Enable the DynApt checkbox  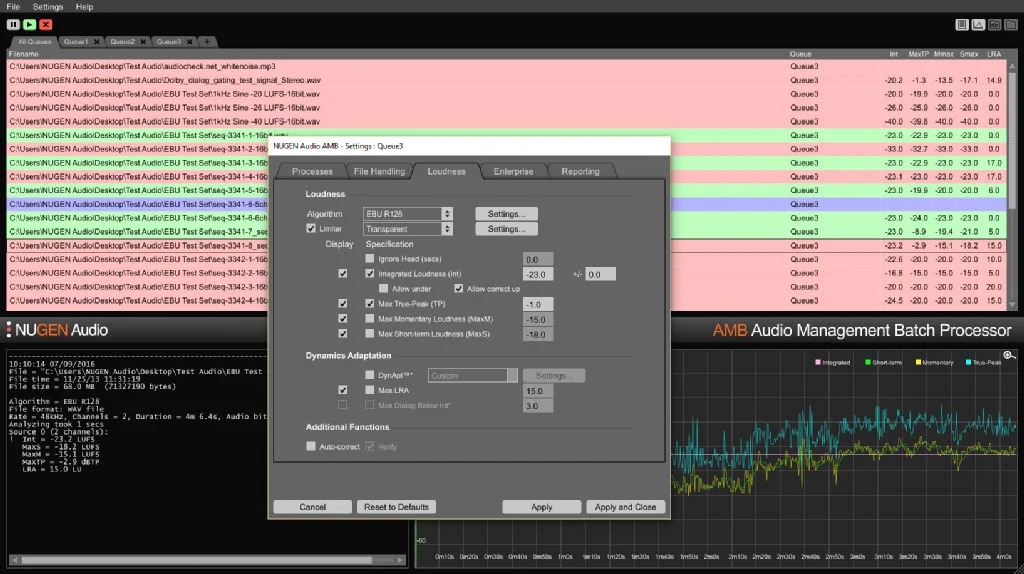click(370, 375)
